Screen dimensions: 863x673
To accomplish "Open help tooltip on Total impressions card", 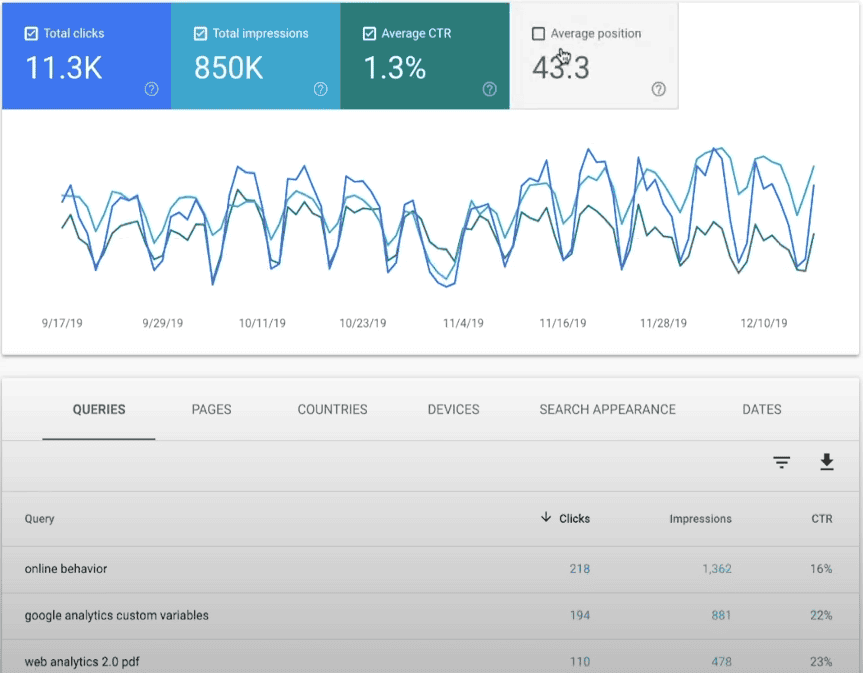I will pos(320,89).
